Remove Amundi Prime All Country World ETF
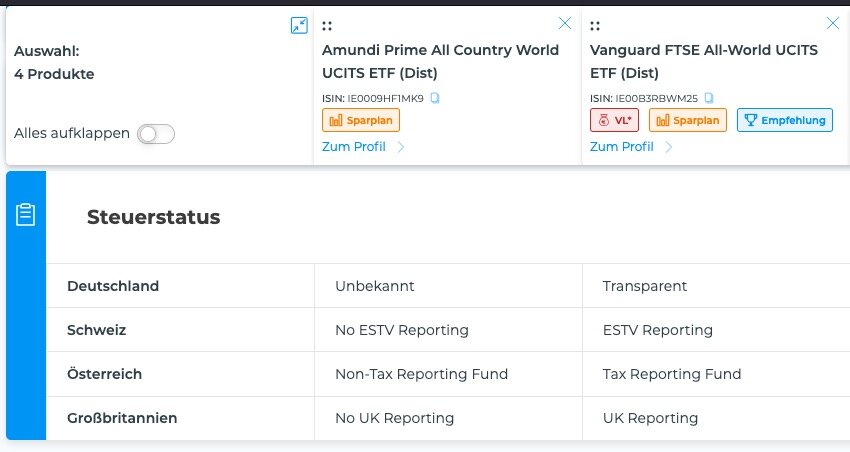Viewport: 850px width, 452px height. (x=565, y=23)
